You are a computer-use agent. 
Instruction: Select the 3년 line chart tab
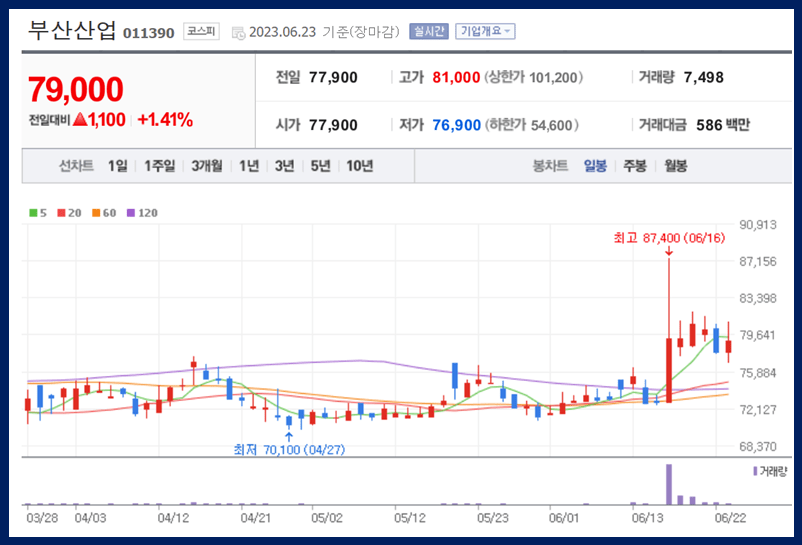(x=284, y=166)
